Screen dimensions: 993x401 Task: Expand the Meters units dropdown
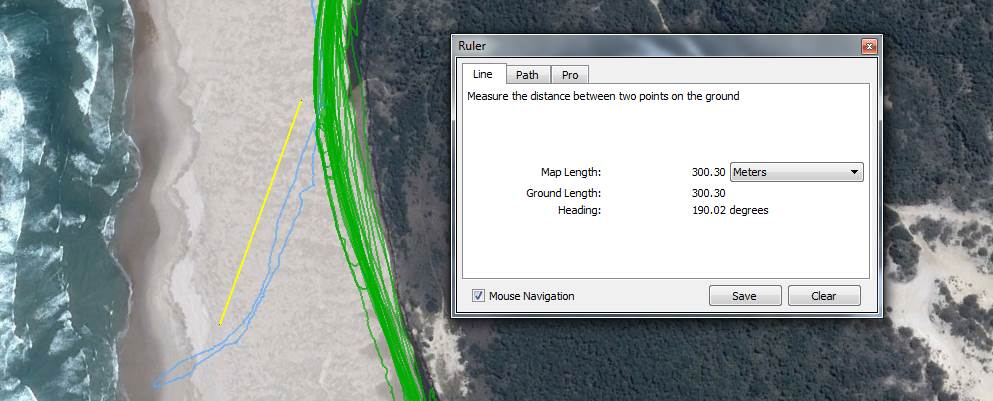[796, 172]
